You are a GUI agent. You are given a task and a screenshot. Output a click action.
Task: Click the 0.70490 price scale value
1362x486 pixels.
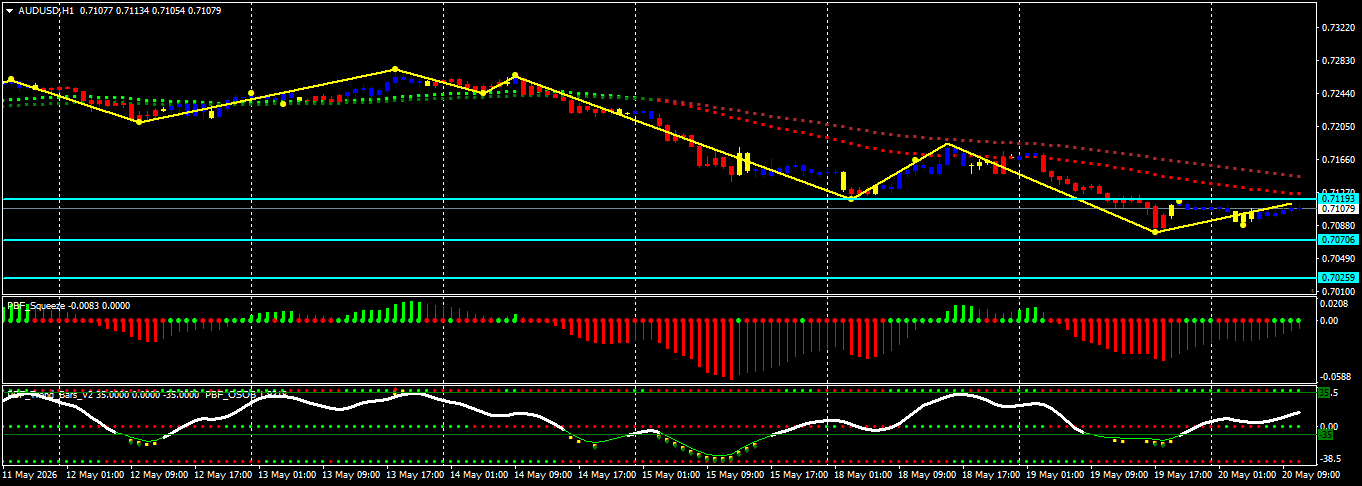(x=1338, y=258)
